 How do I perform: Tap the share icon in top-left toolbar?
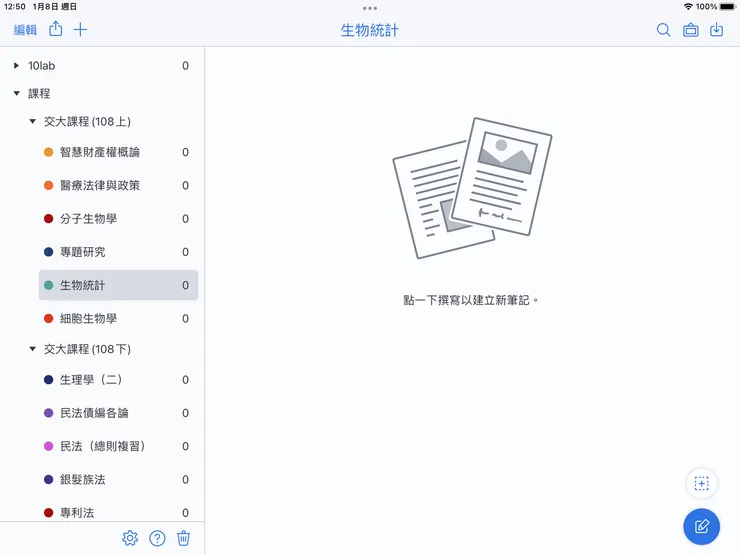(x=56, y=29)
